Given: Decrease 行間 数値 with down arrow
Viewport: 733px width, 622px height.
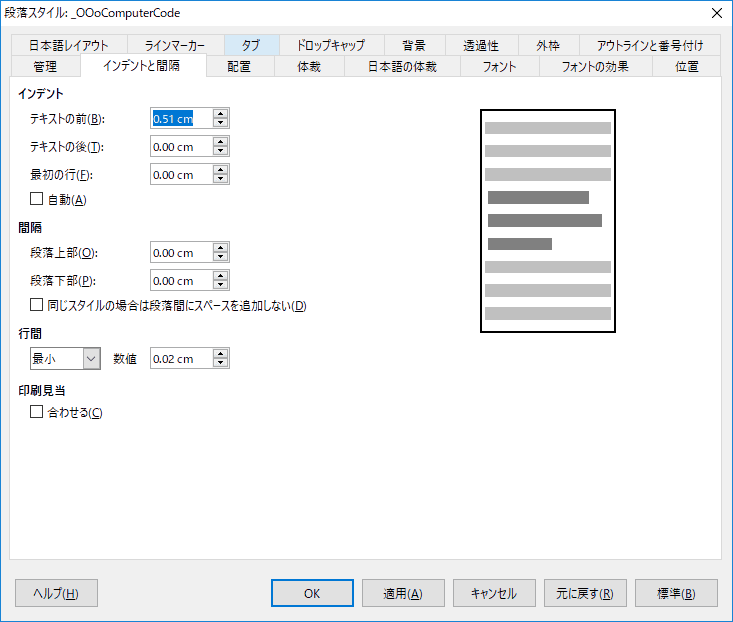Looking at the screenshot, I should [x=221, y=364].
